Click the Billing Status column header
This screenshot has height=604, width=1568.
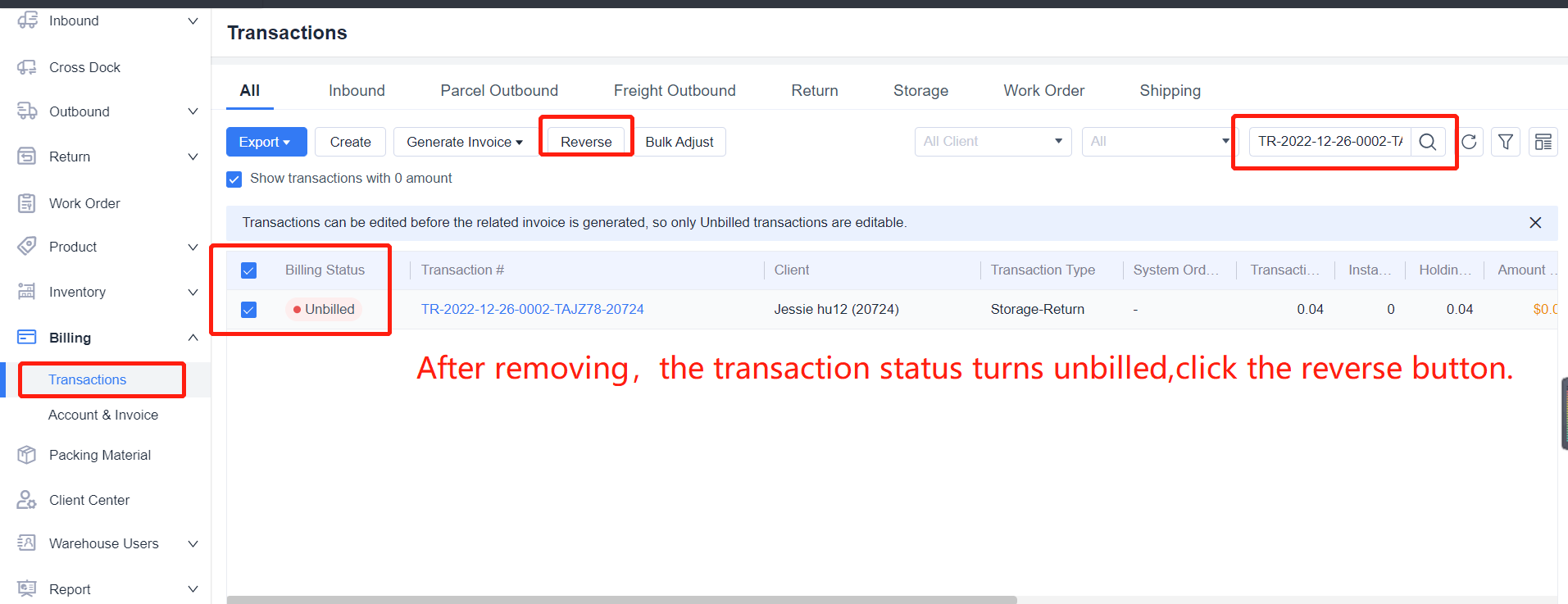click(x=325, y=270)
